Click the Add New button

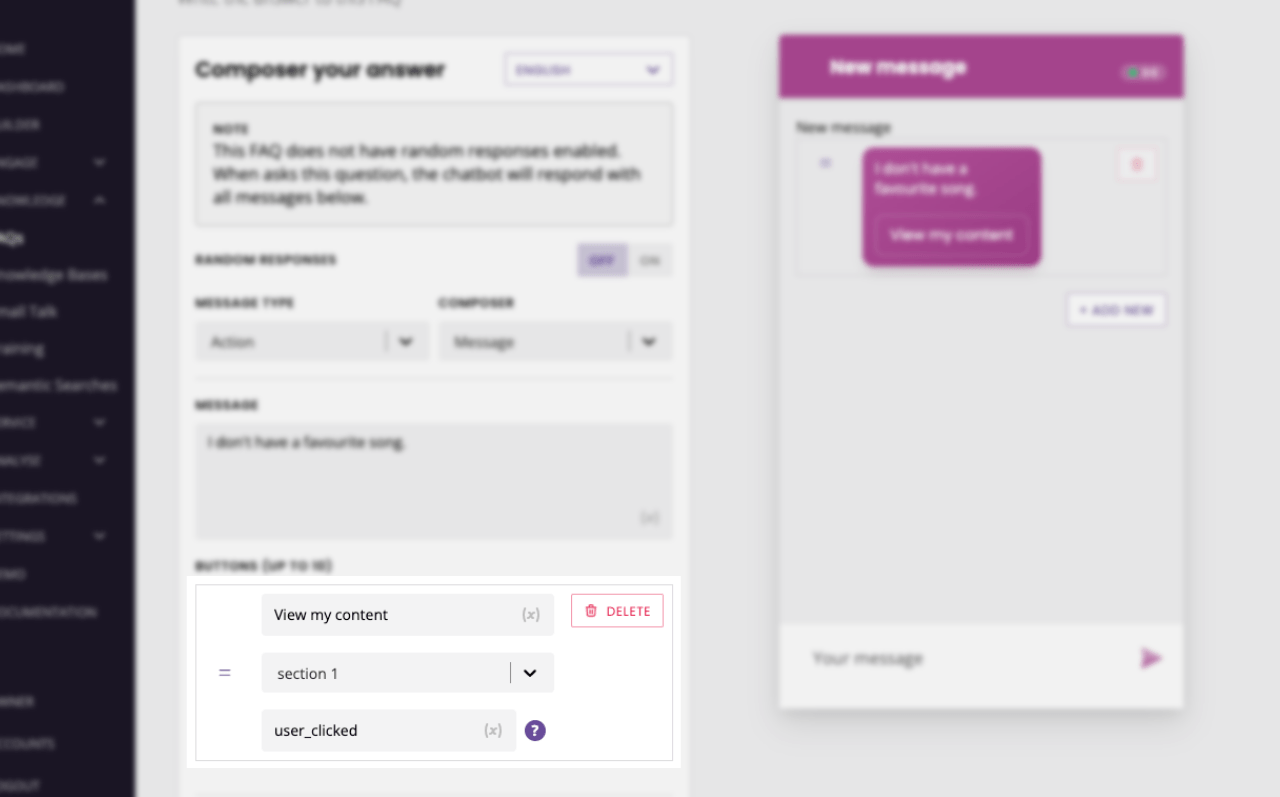pos(1116,310)
